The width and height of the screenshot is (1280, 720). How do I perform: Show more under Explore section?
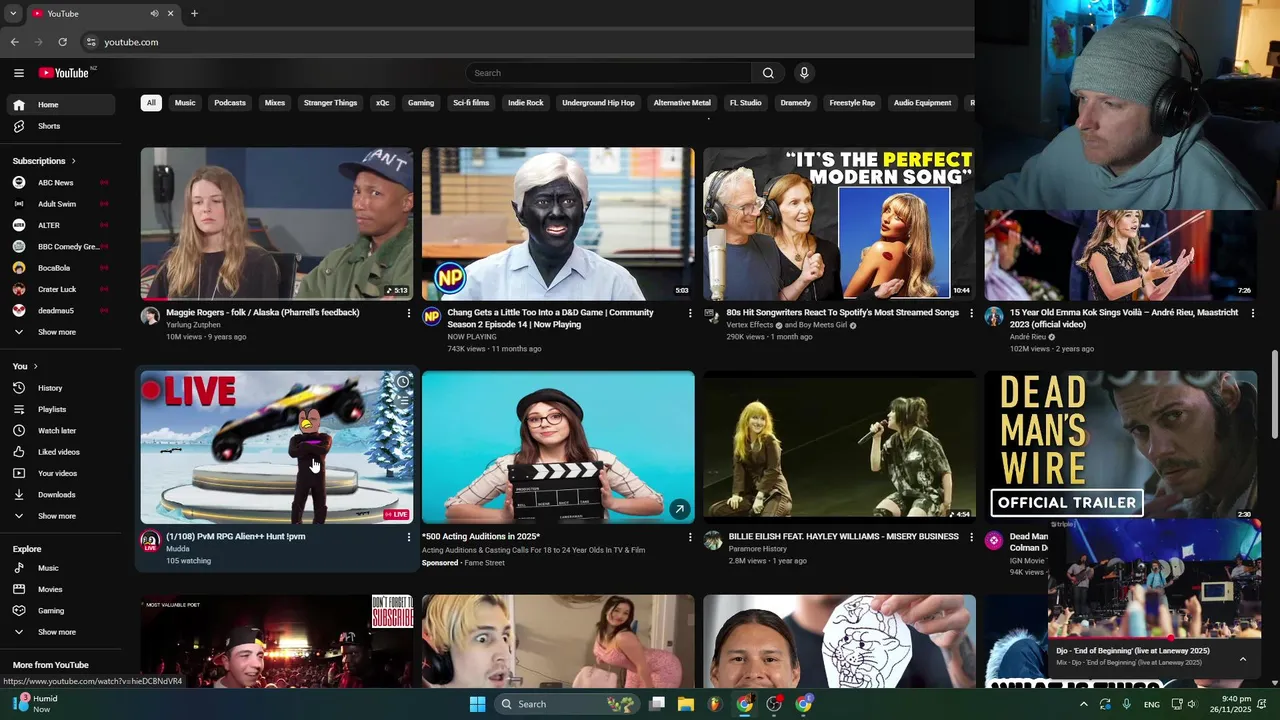(60, 632)
